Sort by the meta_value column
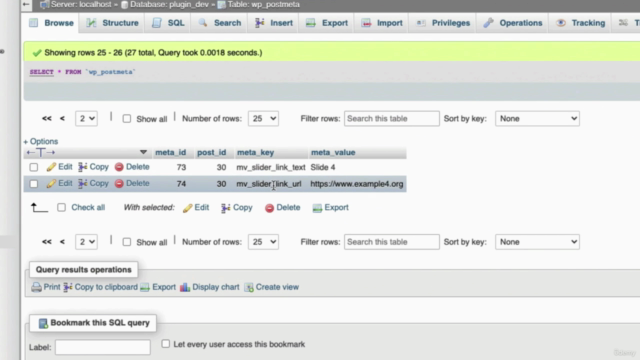This screenshot has height=360, width=640. click(333, 152)
